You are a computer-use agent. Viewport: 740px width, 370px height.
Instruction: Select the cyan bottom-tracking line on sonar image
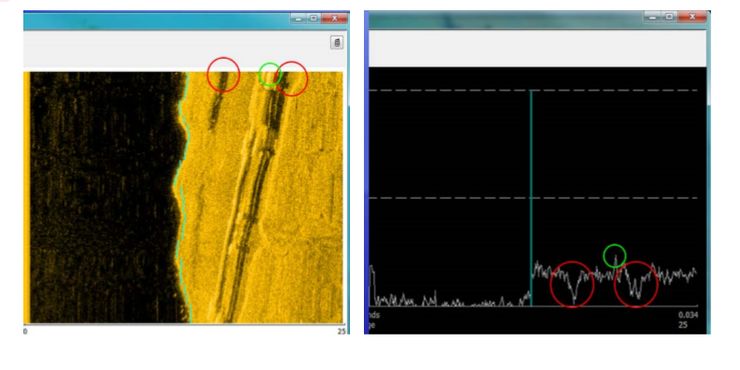click(x=182, y=198)
